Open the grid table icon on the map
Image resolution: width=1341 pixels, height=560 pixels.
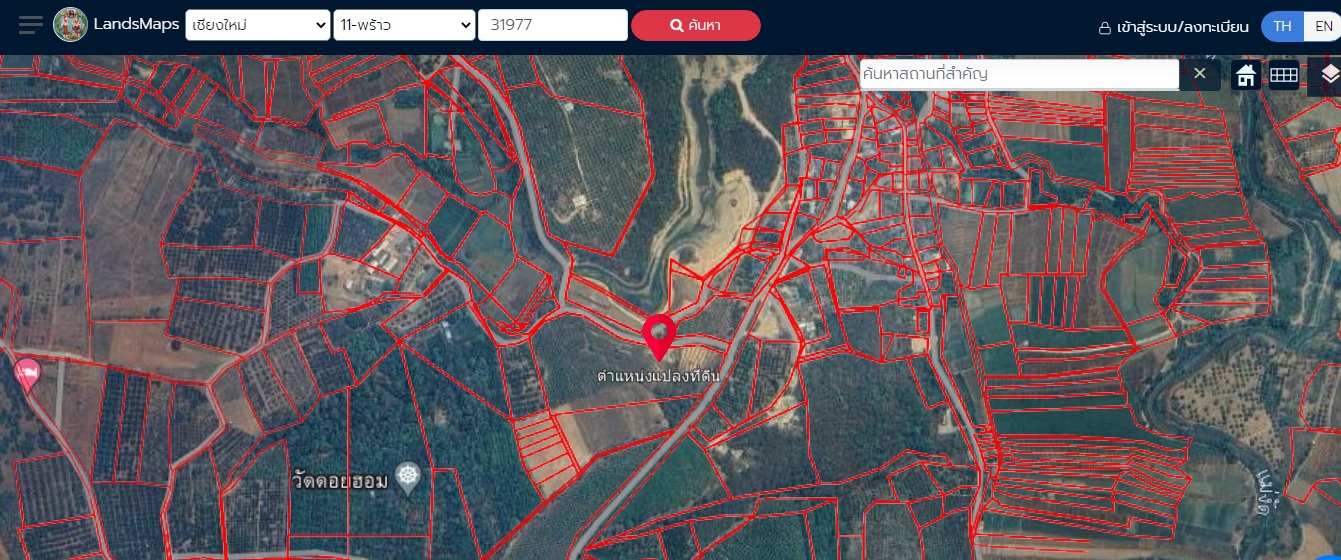coord(1284,75)
